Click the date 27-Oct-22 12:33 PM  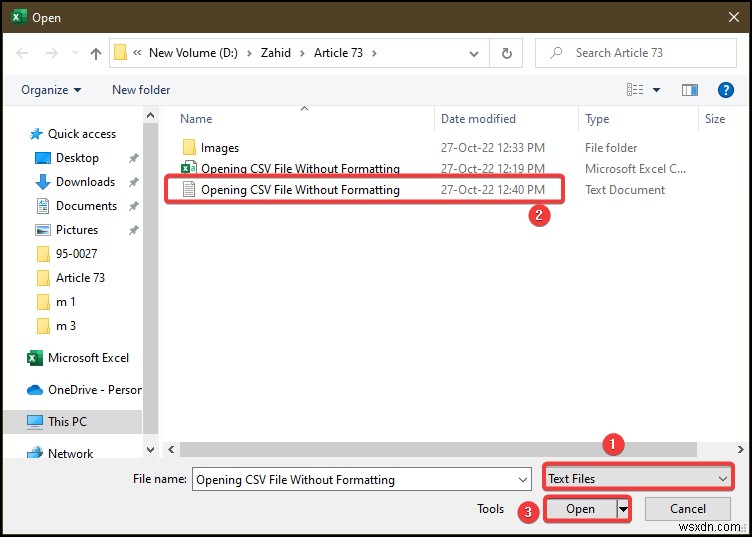(493, 148)
